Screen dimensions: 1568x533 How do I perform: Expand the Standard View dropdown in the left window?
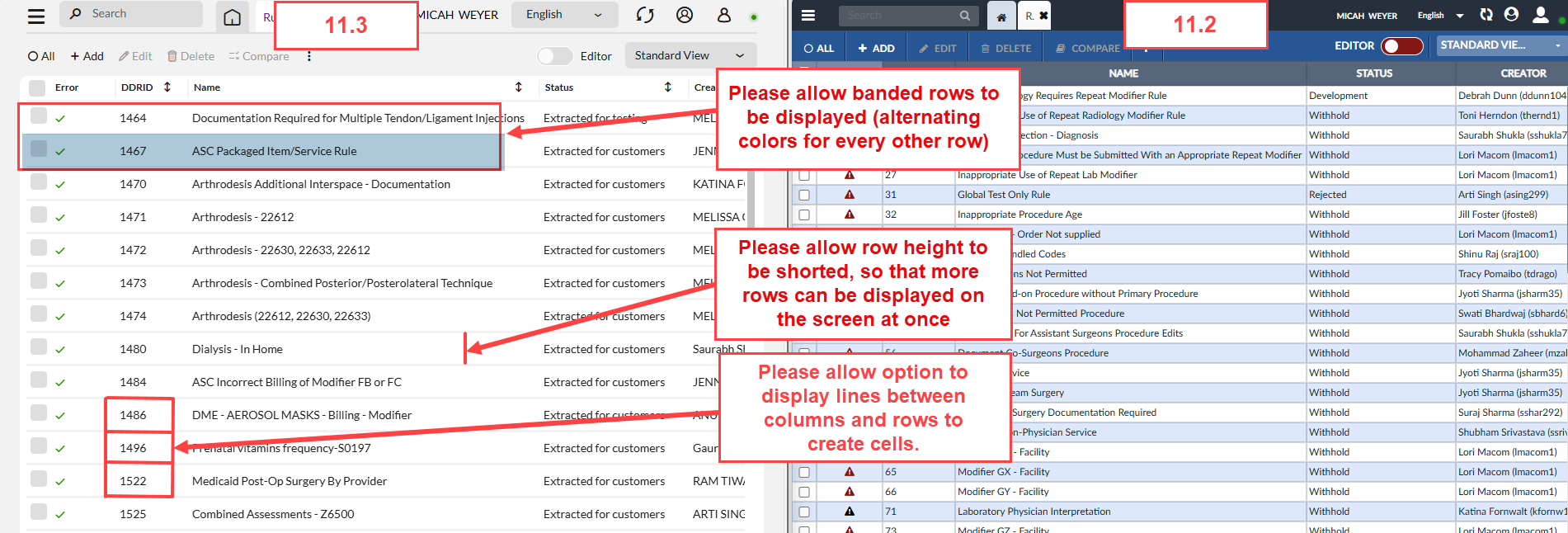[x=690, y=56]
